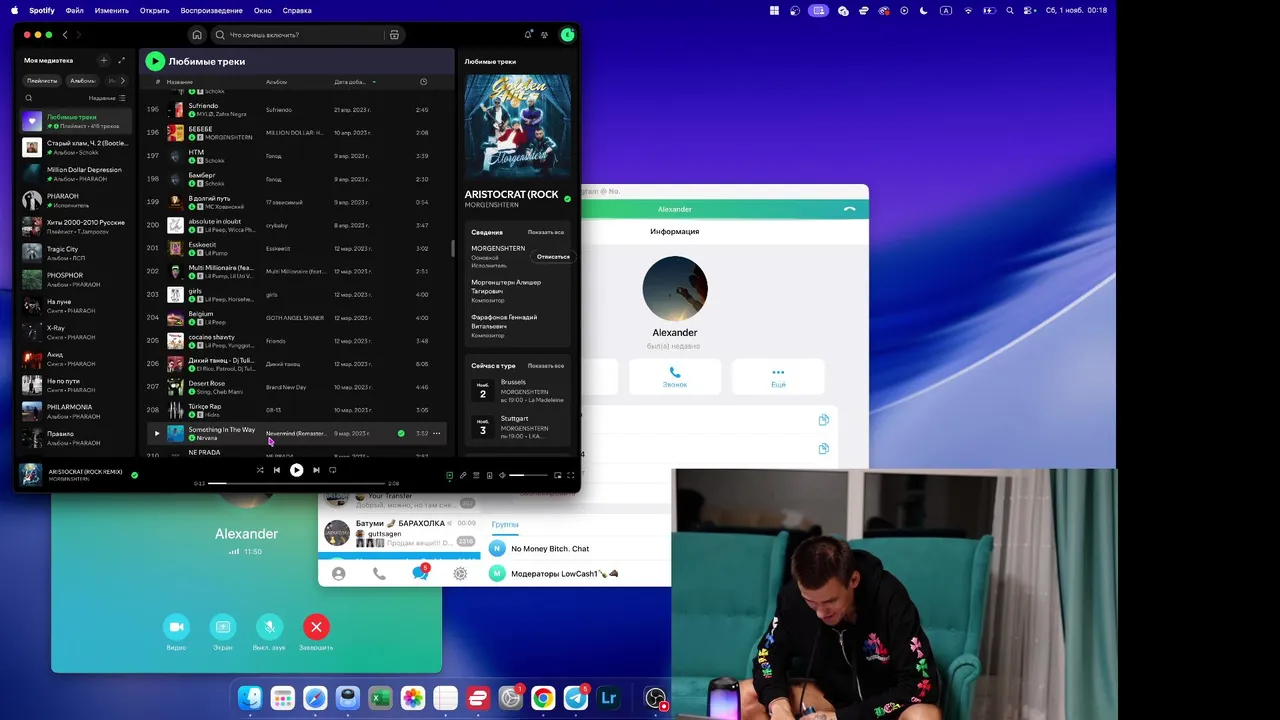Open the Любимые треки playlist in the library
The width and height of the screenshot is (1280, 720).
tap(76, 121)
